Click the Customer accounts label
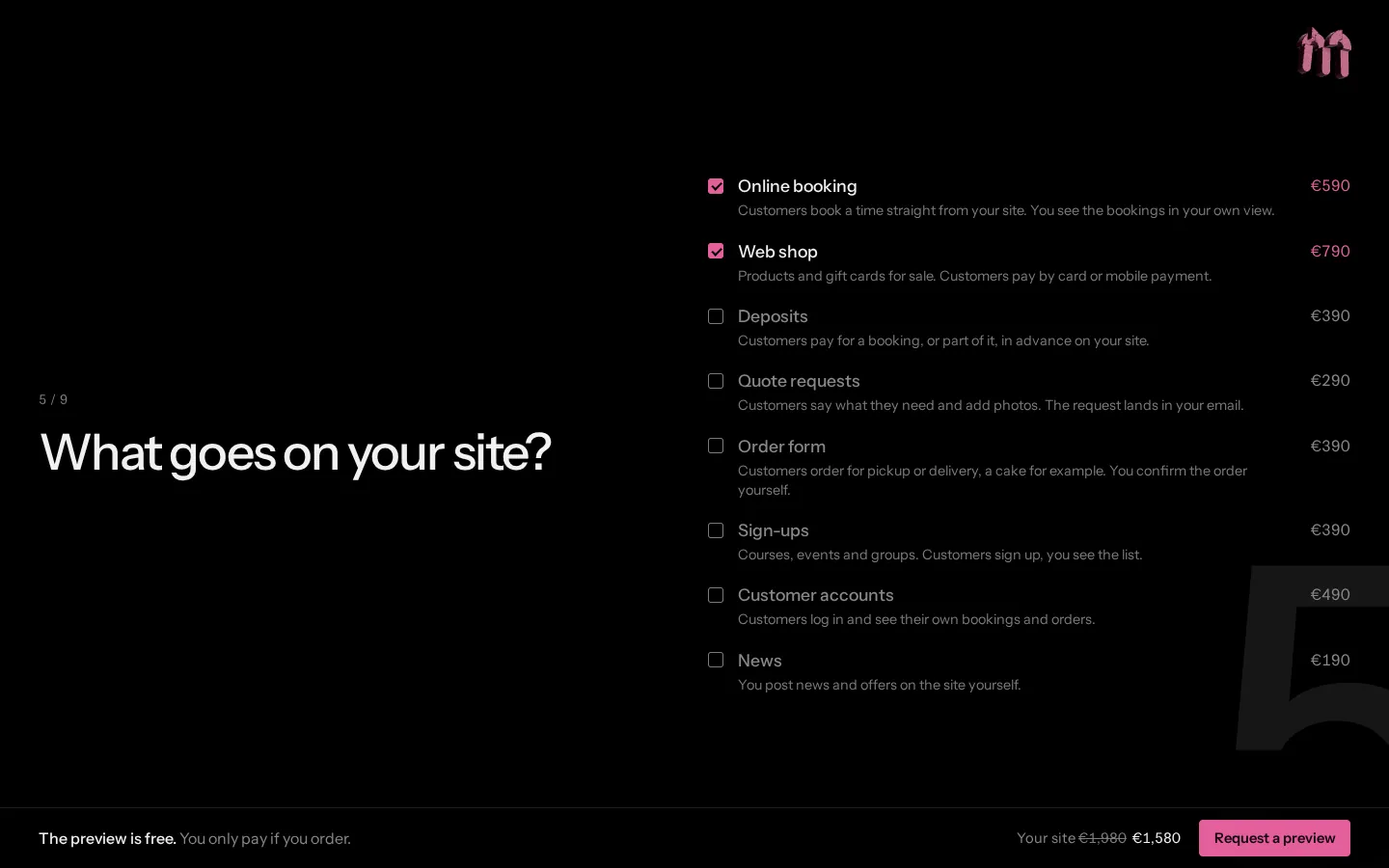This screenshot has width=1389, height=868. pyautogui.click(x=816, y=595)
